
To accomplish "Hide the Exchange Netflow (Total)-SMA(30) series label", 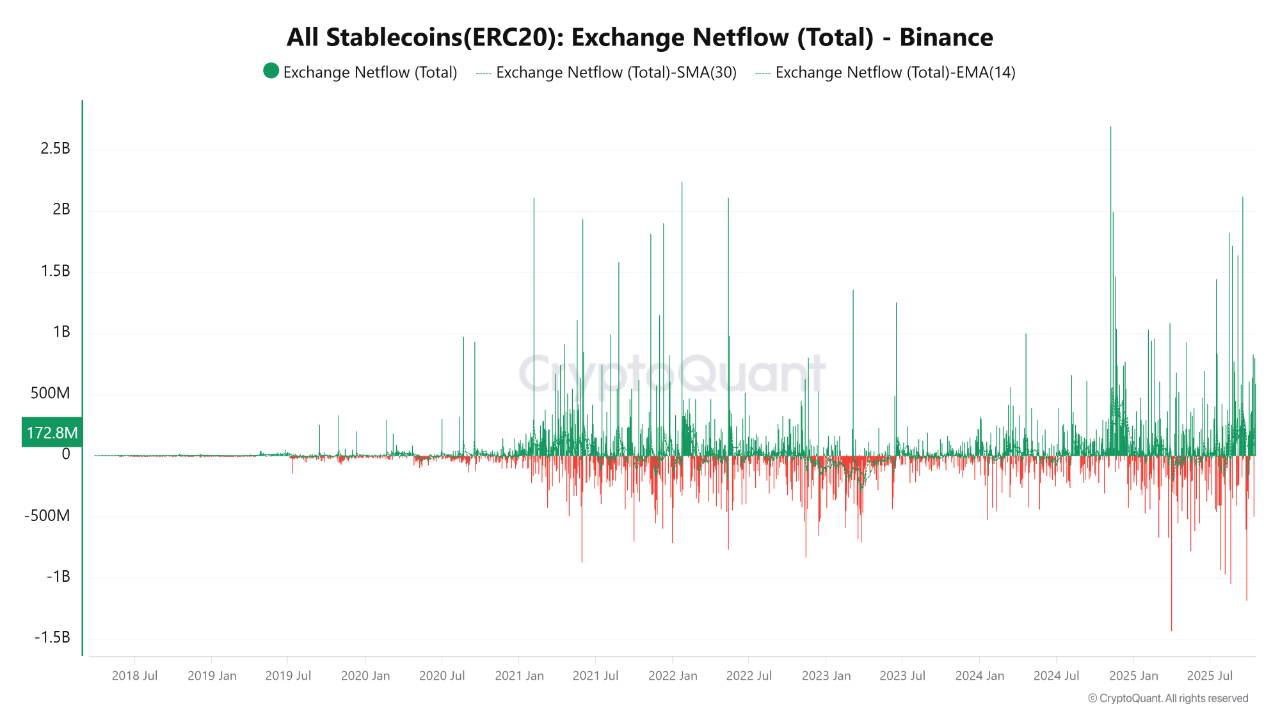I will click(x=616, y=72).
